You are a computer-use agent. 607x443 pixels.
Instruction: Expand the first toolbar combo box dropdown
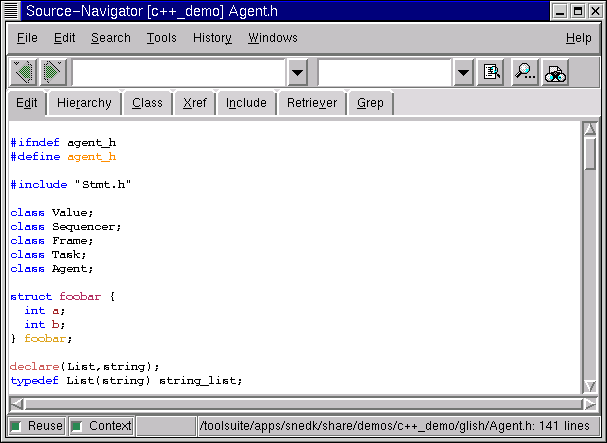pyautogui.click(x=297, y=72)
